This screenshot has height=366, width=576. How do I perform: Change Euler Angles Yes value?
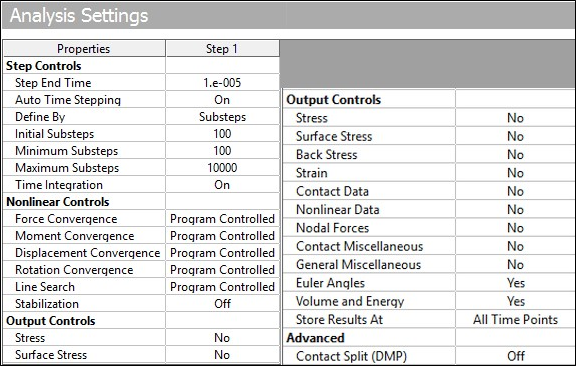pyautogui.click(x=515, y=283)
